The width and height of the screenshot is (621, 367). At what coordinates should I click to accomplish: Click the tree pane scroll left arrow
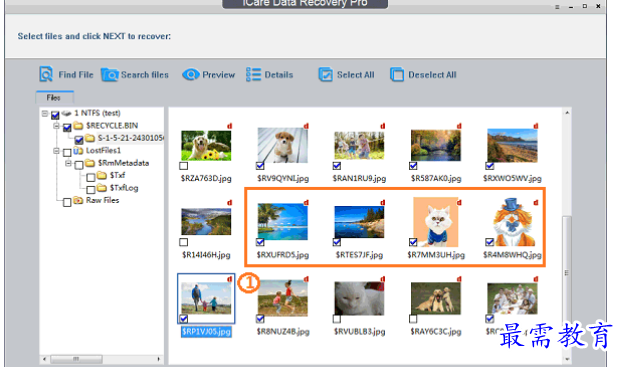(44, 359)
